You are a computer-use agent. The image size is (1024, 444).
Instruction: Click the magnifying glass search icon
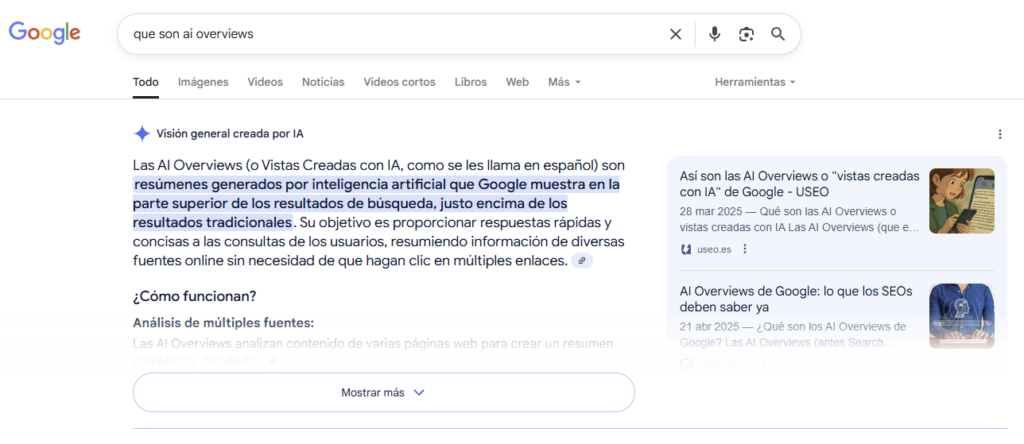point(777,34)
